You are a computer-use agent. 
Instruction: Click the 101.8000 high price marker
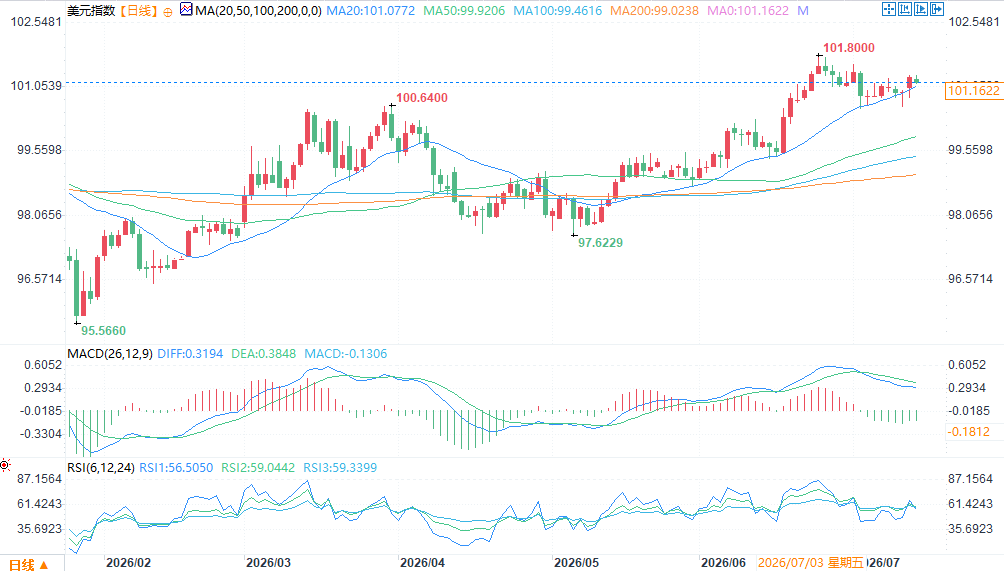(848, 48)
